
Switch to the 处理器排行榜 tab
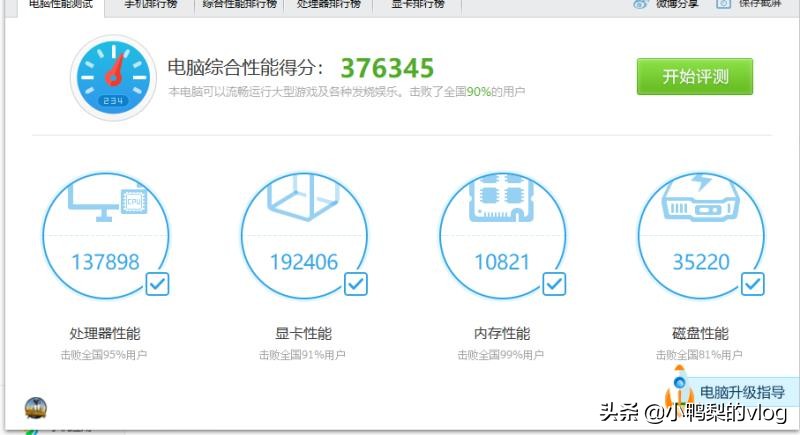[x=329, y=5]
